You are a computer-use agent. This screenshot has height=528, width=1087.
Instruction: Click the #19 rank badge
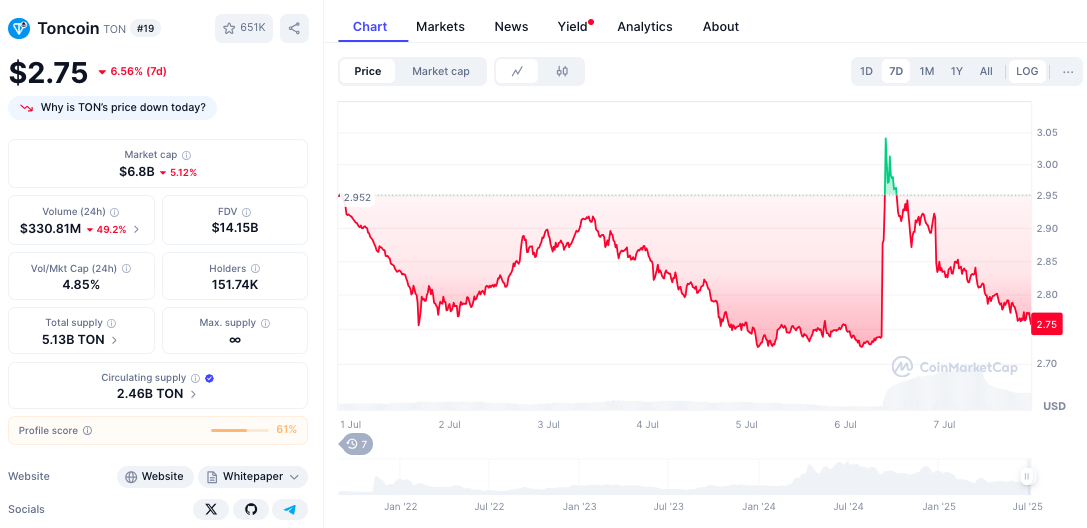[x=146, y=28]
